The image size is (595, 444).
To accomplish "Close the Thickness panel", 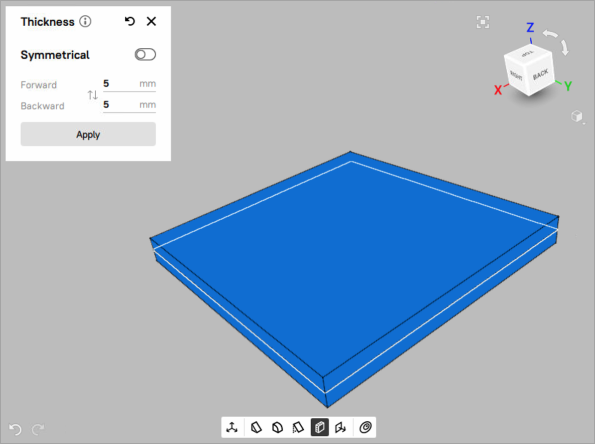I will point(151,21).
